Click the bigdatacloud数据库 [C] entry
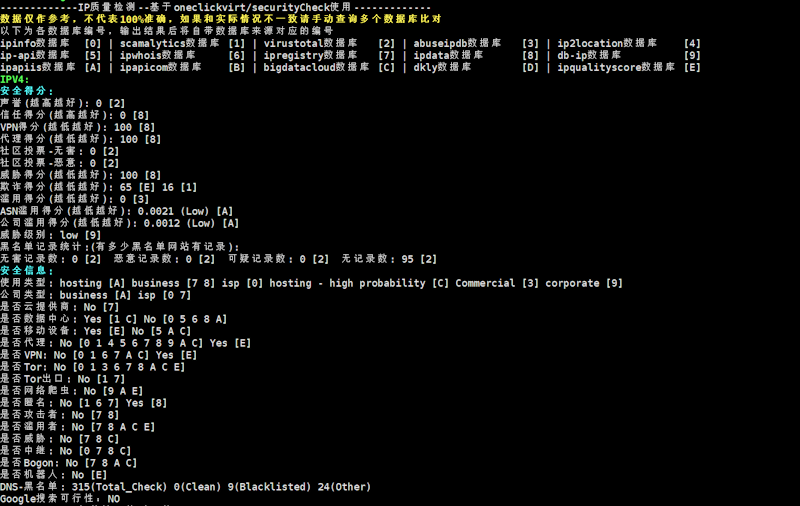The height and width of the screenshot is (506, 800). (329, 67)
